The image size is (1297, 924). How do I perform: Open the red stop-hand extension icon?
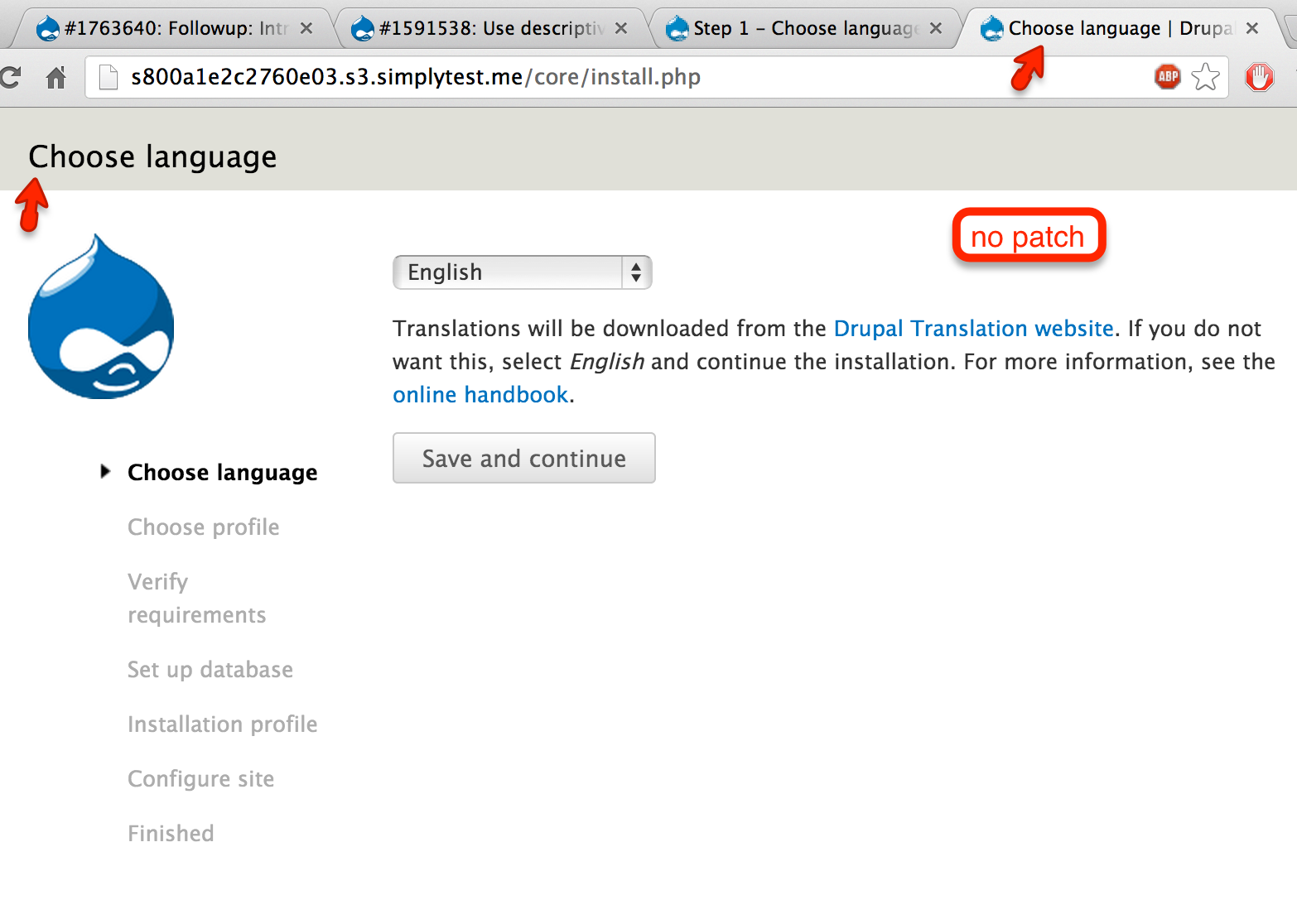pos(1260,77)
